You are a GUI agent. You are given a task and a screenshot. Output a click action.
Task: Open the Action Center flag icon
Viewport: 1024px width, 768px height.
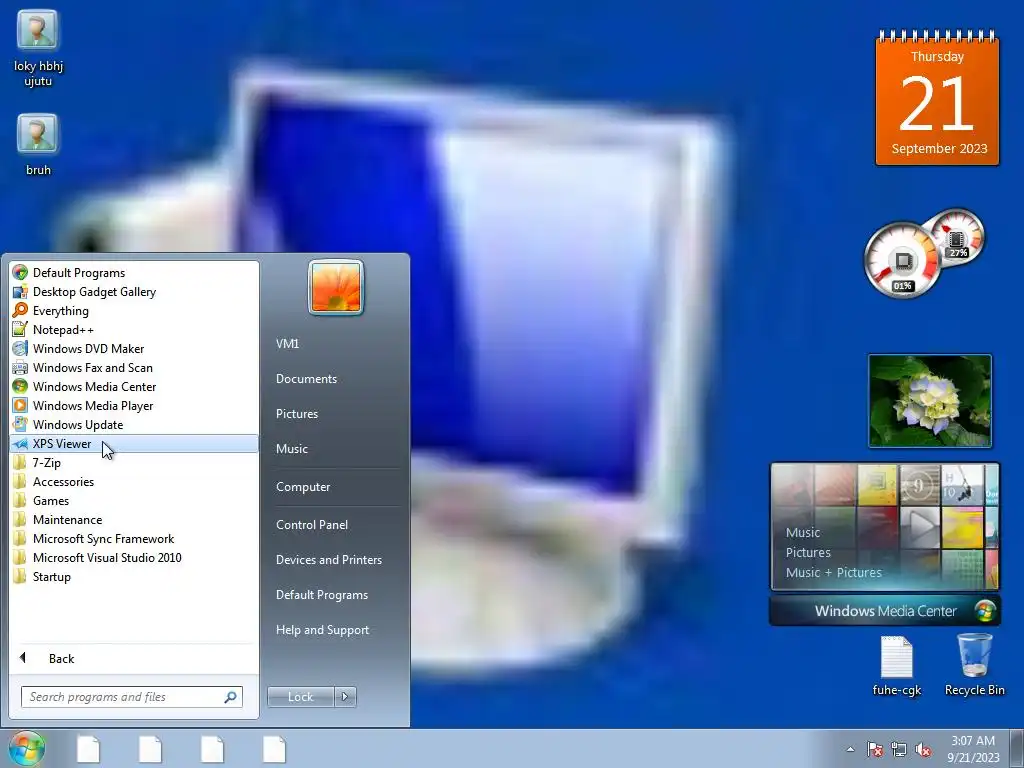point(875,750)
